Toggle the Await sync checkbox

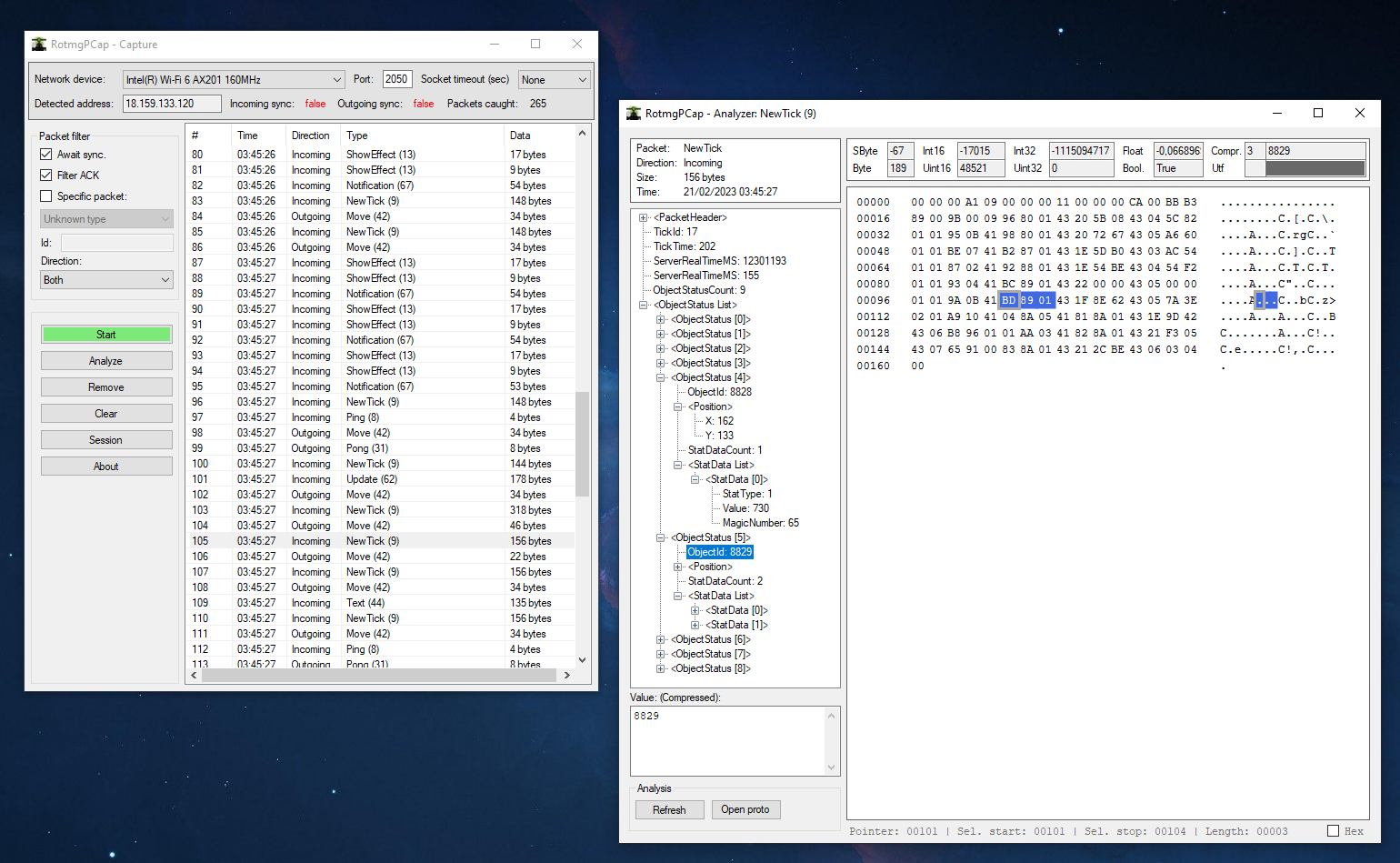(45, 155)
